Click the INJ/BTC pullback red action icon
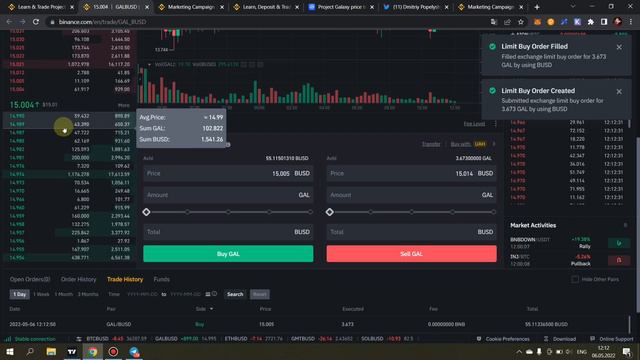Viewport: 640px width, 360px height. [619, 260]
